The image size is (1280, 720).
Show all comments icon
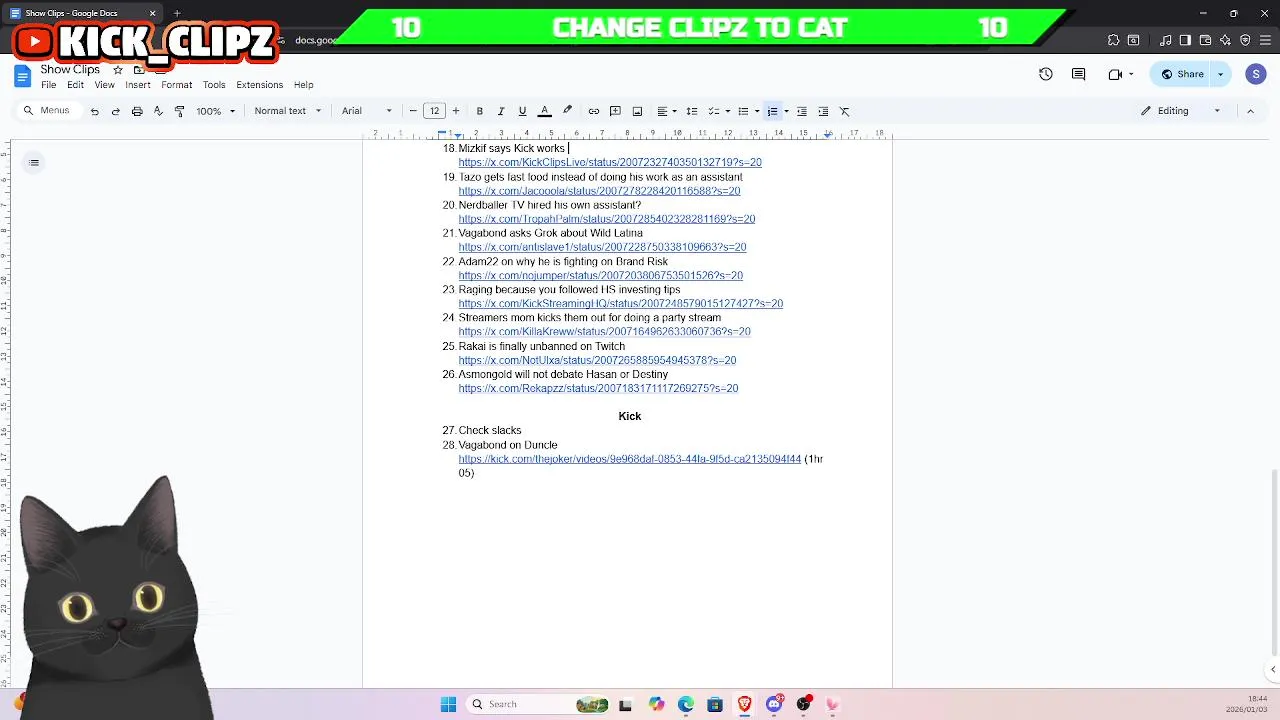tap(1078, 74)
